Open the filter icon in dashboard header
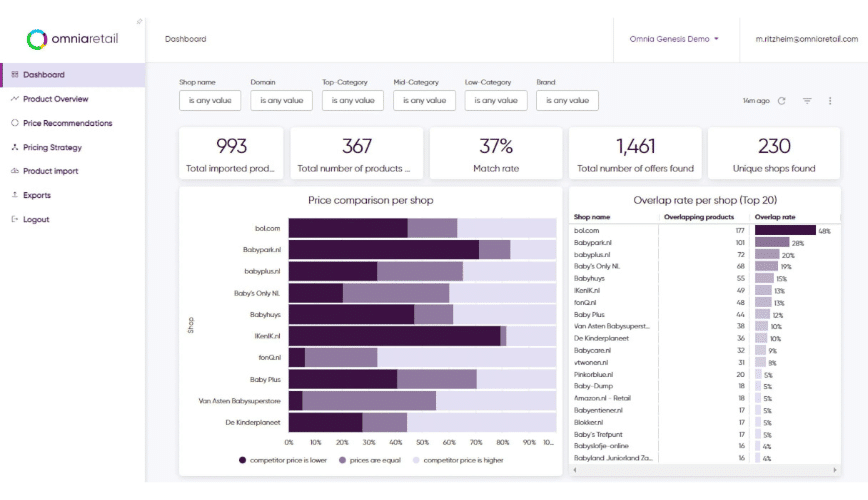This screenshot has height=500, width=868. pos(807,101)
